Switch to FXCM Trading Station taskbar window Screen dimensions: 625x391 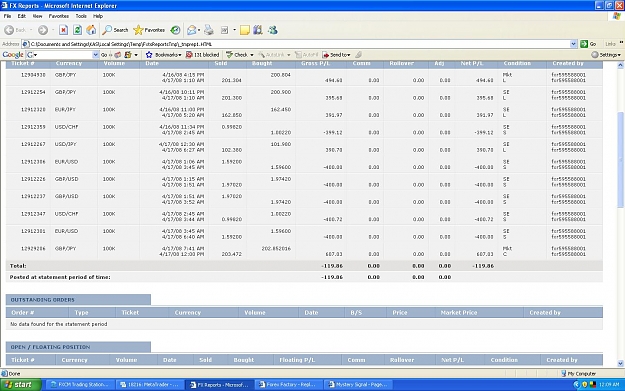pyautogui.click(x=80, y=385)
